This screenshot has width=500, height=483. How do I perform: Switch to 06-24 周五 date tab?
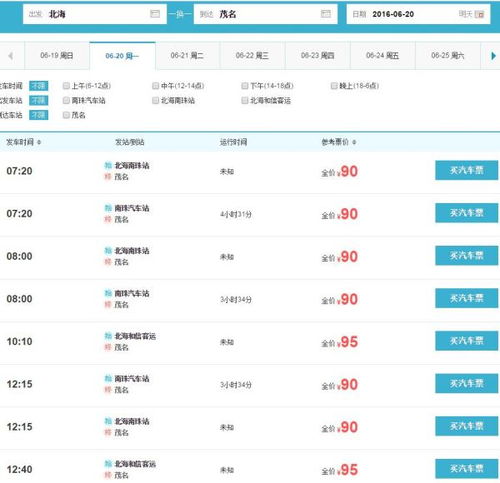tap(382, 56)
